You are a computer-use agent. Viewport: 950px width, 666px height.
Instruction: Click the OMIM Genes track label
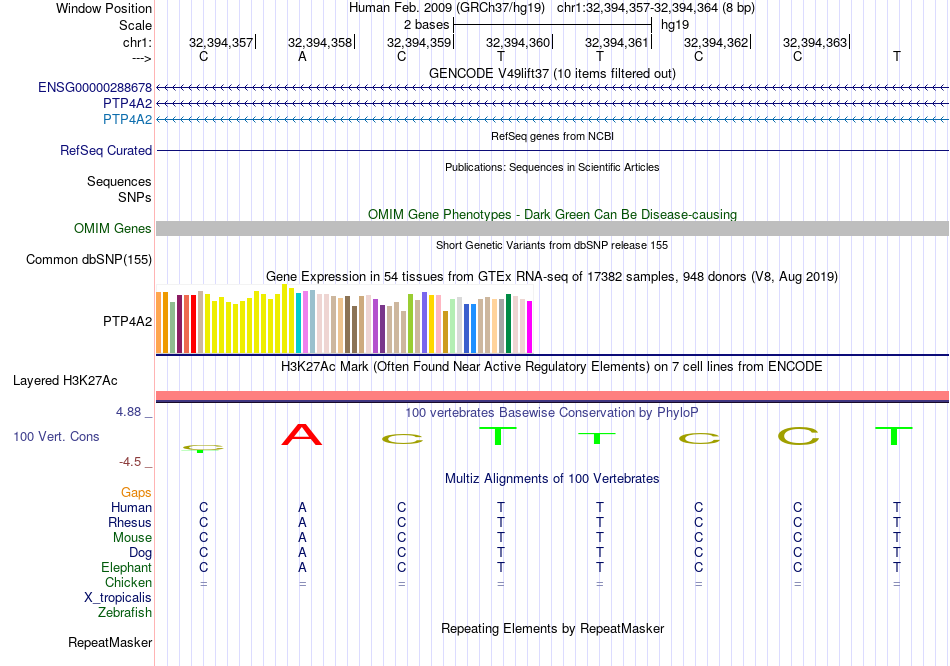[x=113, y=228]
